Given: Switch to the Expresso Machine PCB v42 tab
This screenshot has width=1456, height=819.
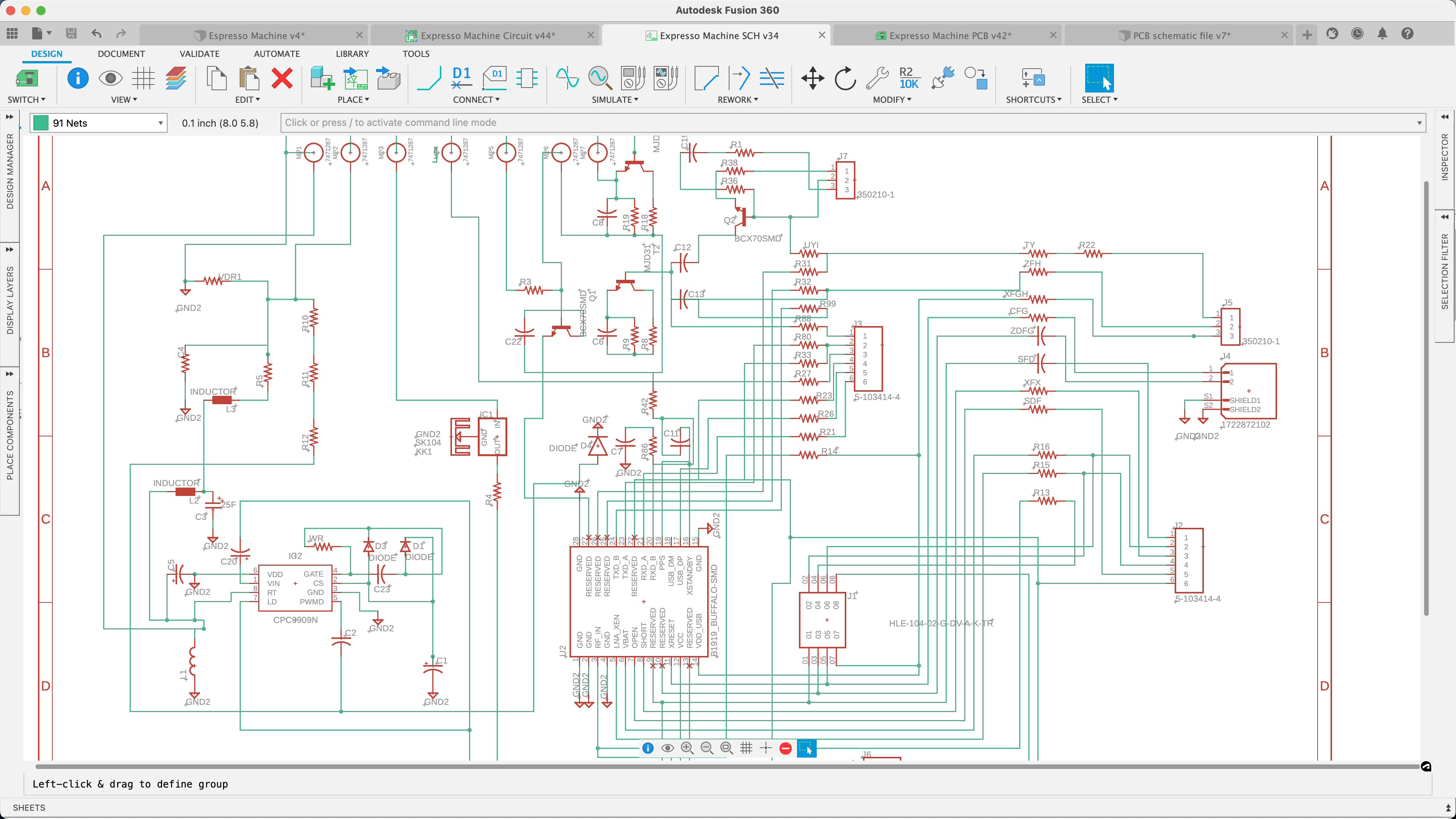Looking at the screenshot, I should coord(955,35).
